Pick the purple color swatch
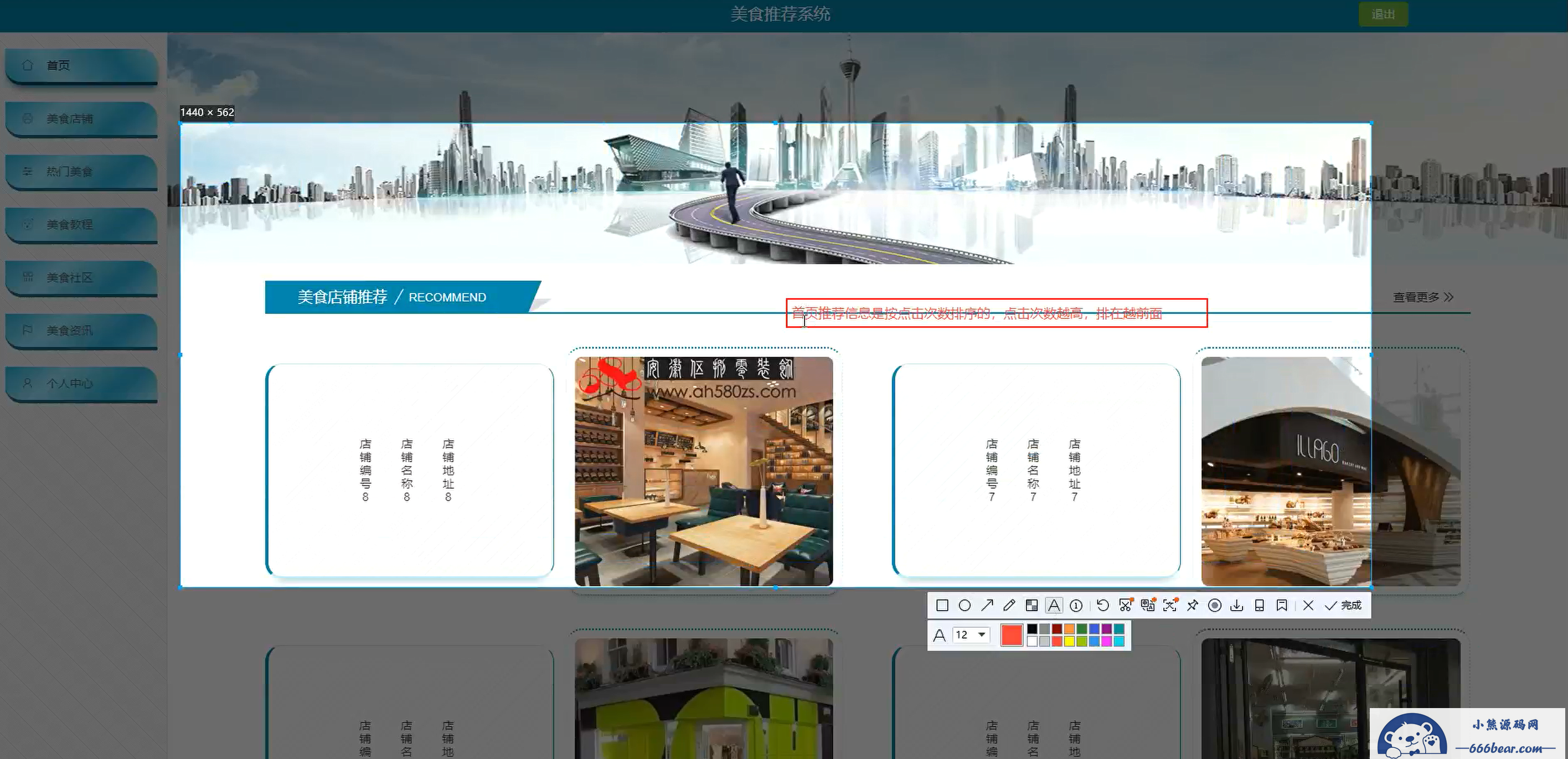 [1107, 629]
